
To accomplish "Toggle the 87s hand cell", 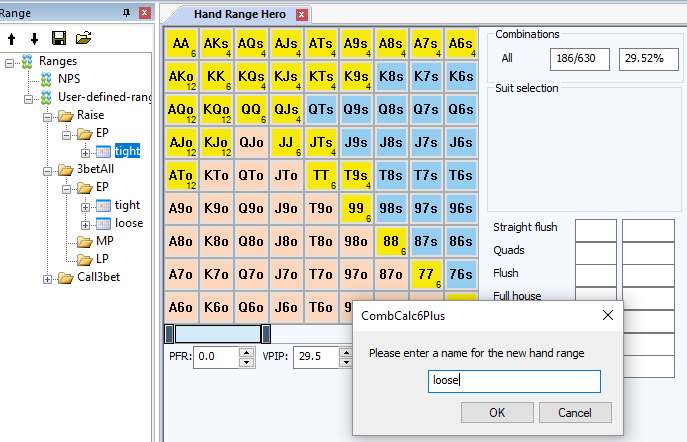I will tap(427, 242).
